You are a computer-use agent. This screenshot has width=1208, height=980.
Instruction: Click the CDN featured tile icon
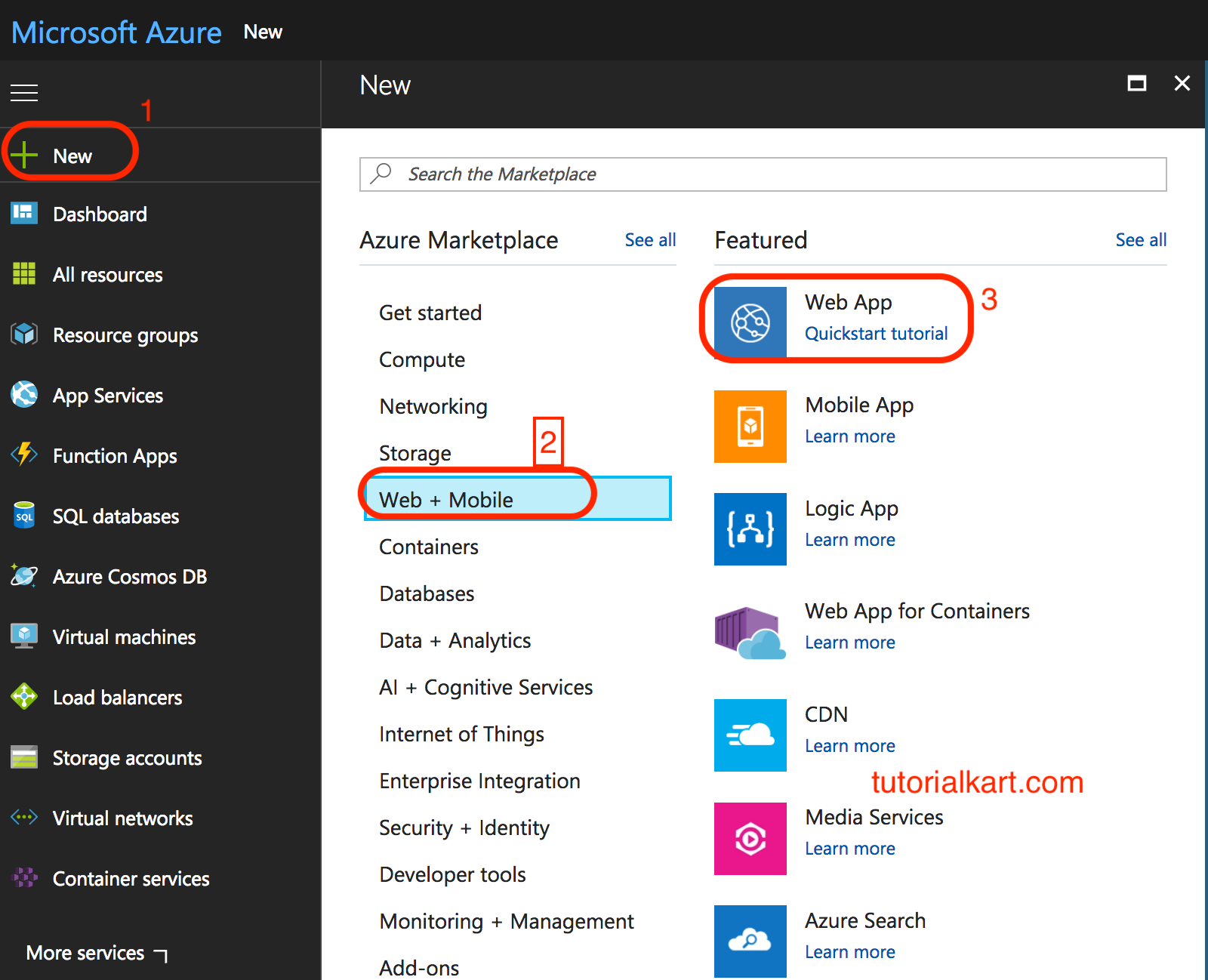click(750, 735)
